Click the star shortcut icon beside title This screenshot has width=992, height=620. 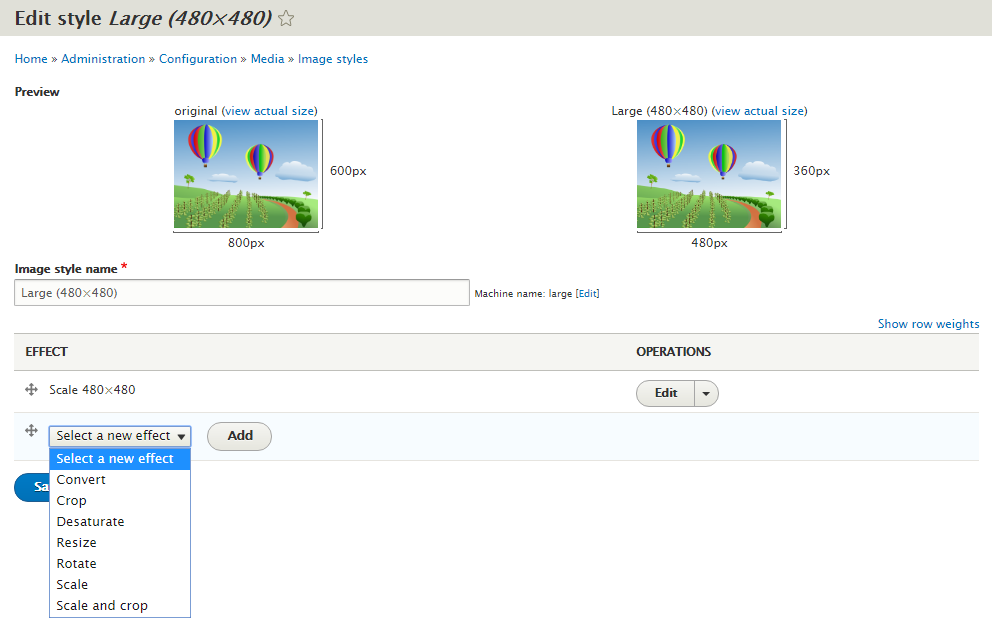[286, 18]
